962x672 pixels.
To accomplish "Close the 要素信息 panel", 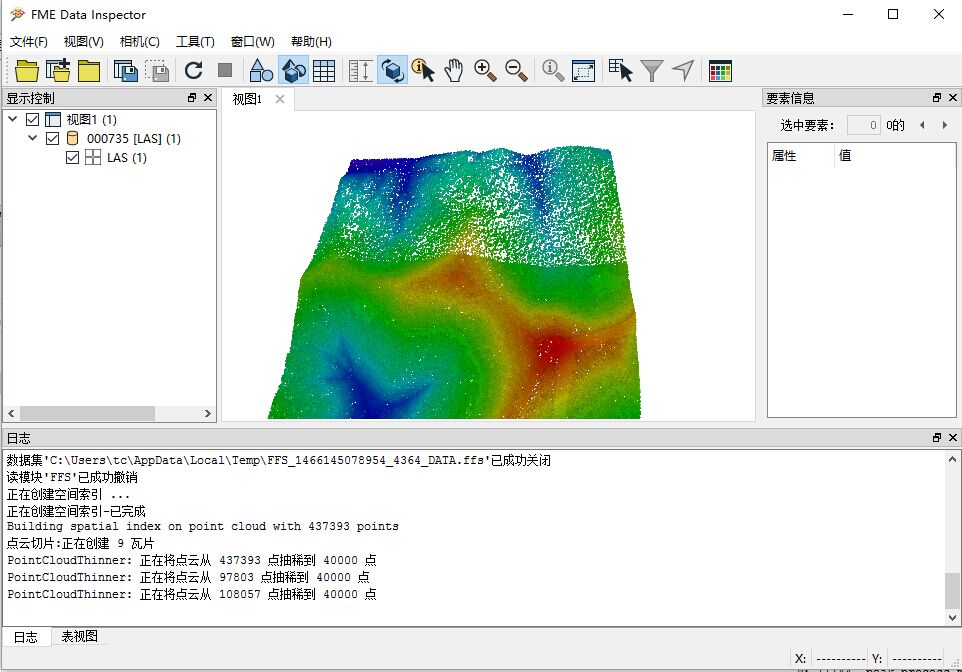I will point(953,98).
